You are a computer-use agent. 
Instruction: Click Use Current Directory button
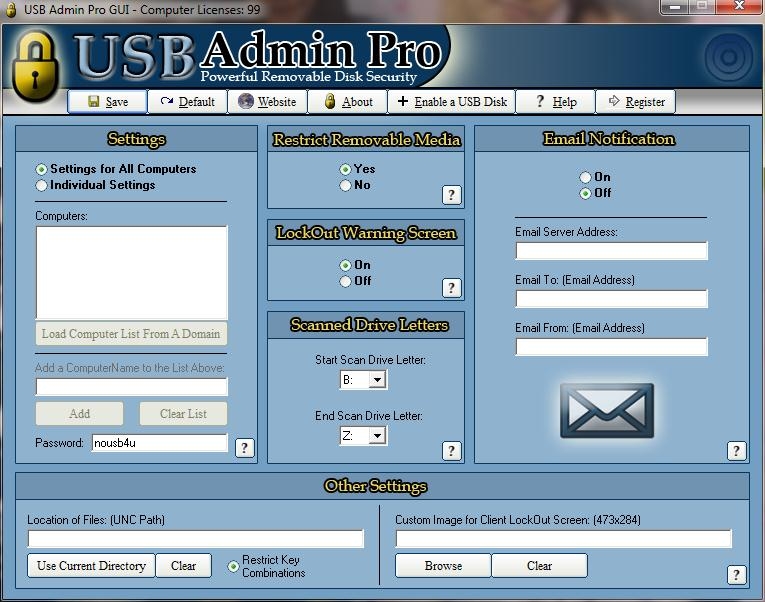tap(91, 566)
